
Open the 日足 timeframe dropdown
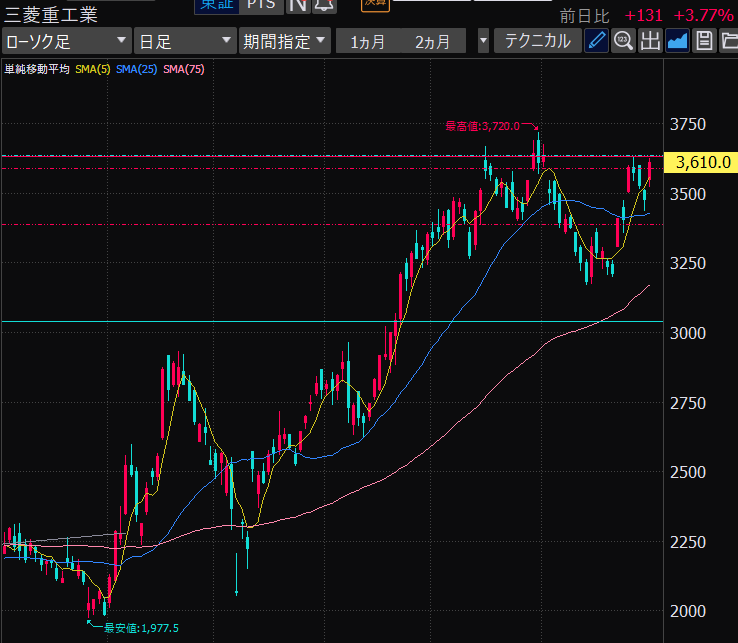185,41
